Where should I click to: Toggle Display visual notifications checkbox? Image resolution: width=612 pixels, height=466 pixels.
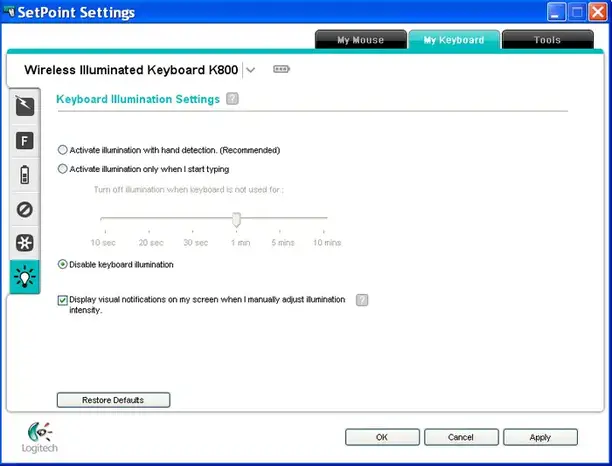click(62, 300)
